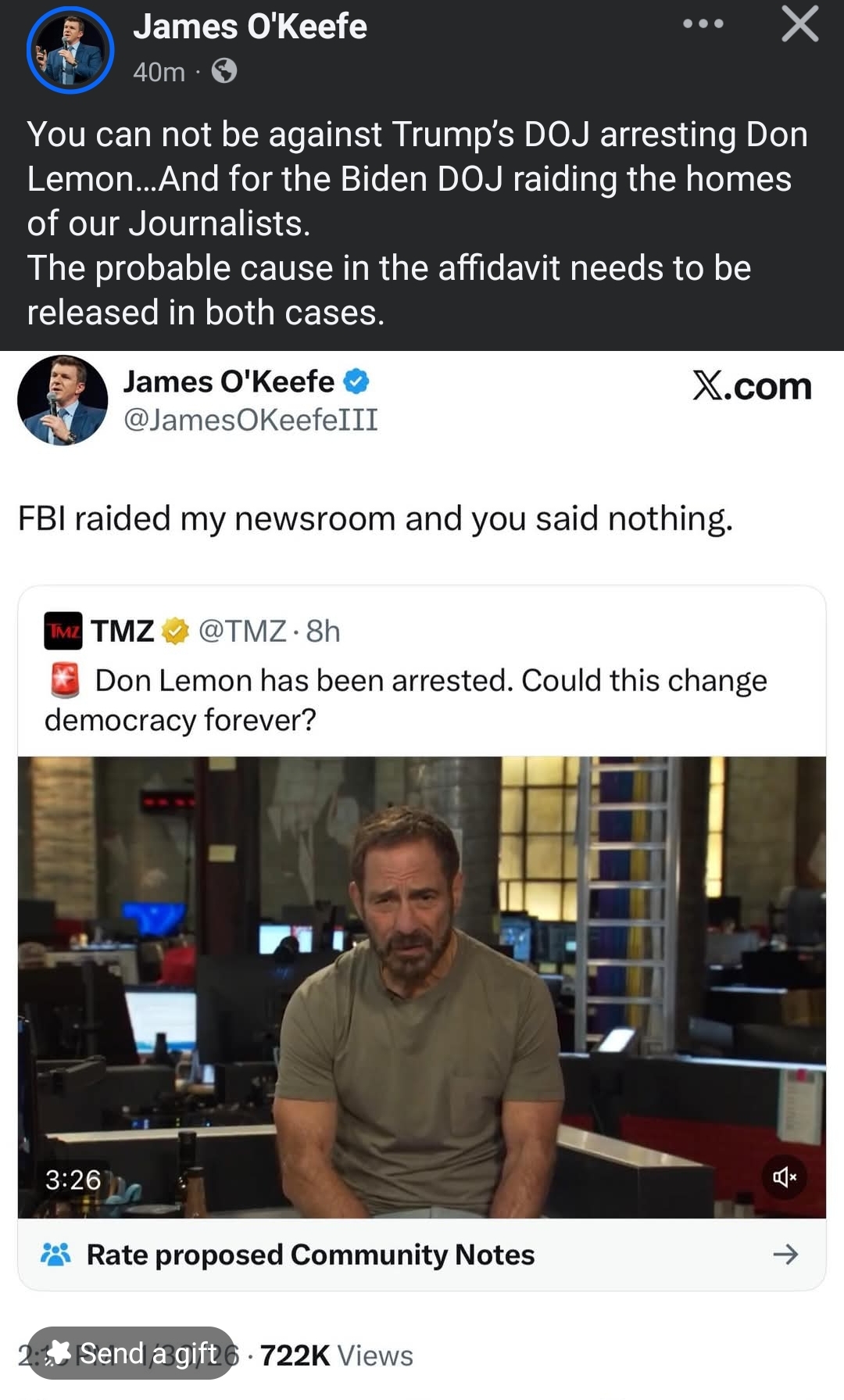The image size is (844, 1400).
Task: Close the post viewer with X
Action: pyautogui.click(x=800, y=23)
